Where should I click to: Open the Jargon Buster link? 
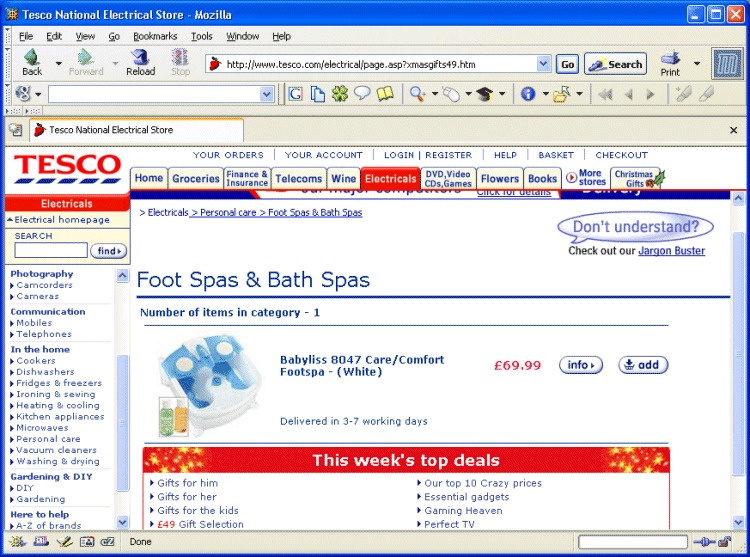(x=672, y=251)
